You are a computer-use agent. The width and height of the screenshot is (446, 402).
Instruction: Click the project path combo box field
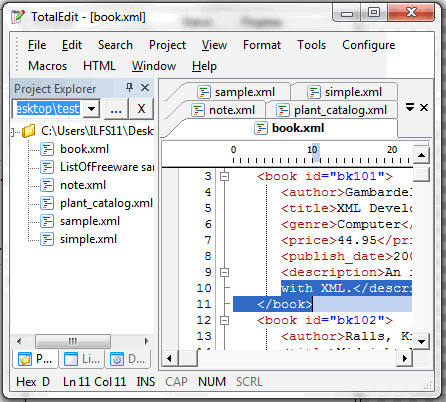(48, 109)
